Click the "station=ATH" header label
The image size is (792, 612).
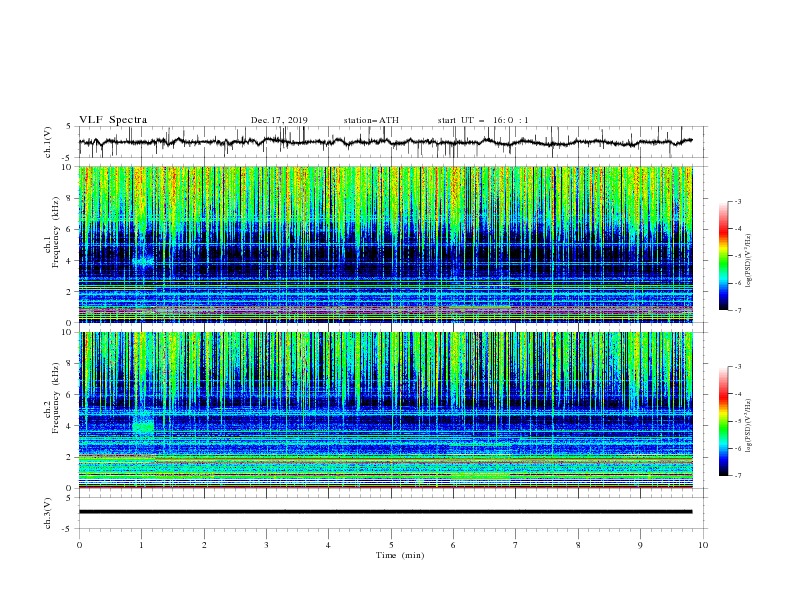(371, 120)
